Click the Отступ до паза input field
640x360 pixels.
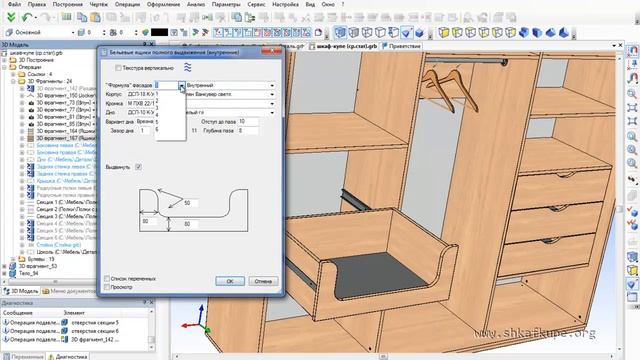click(248, 122)
